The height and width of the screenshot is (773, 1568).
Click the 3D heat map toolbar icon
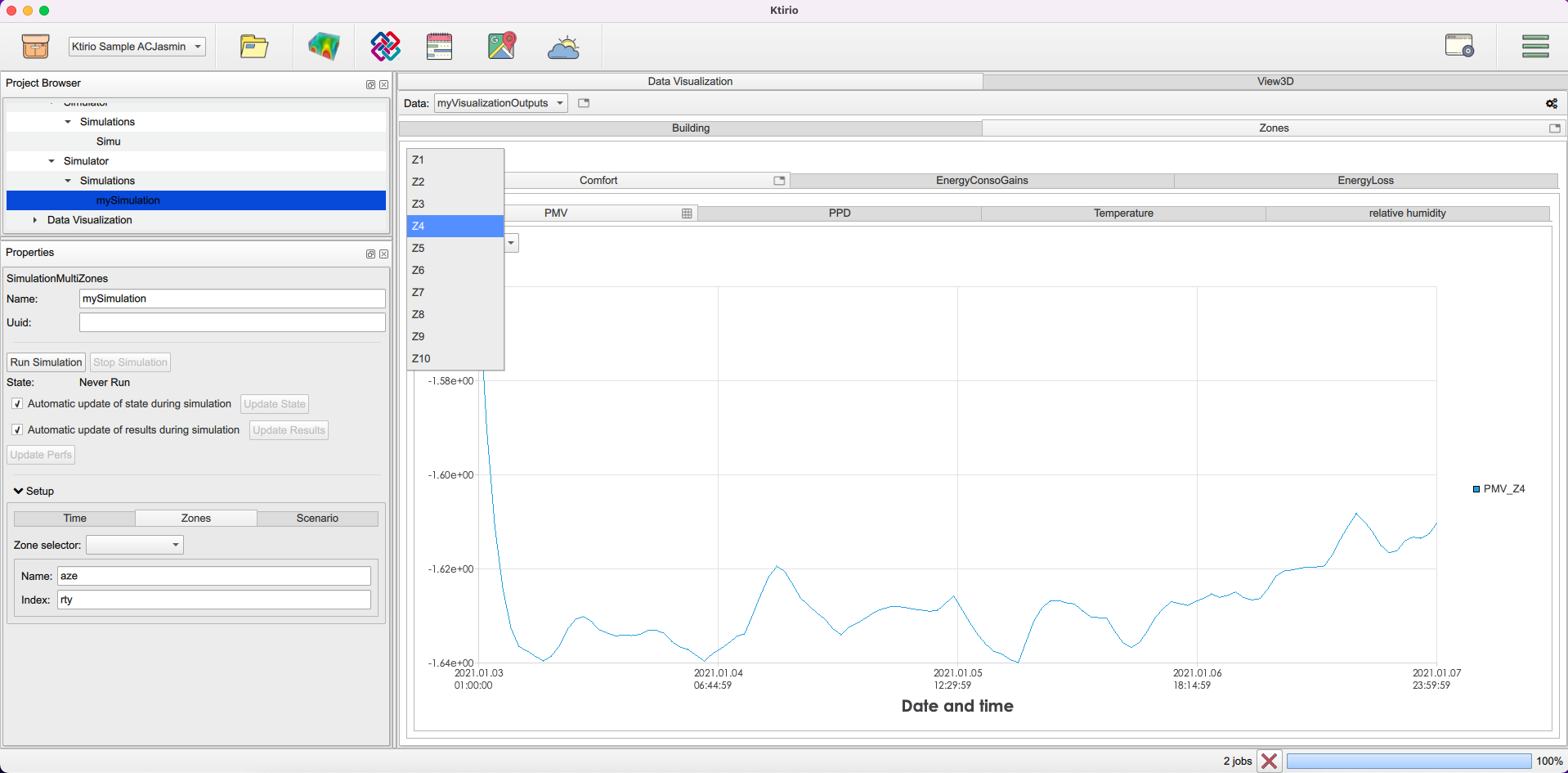point(324,47)
